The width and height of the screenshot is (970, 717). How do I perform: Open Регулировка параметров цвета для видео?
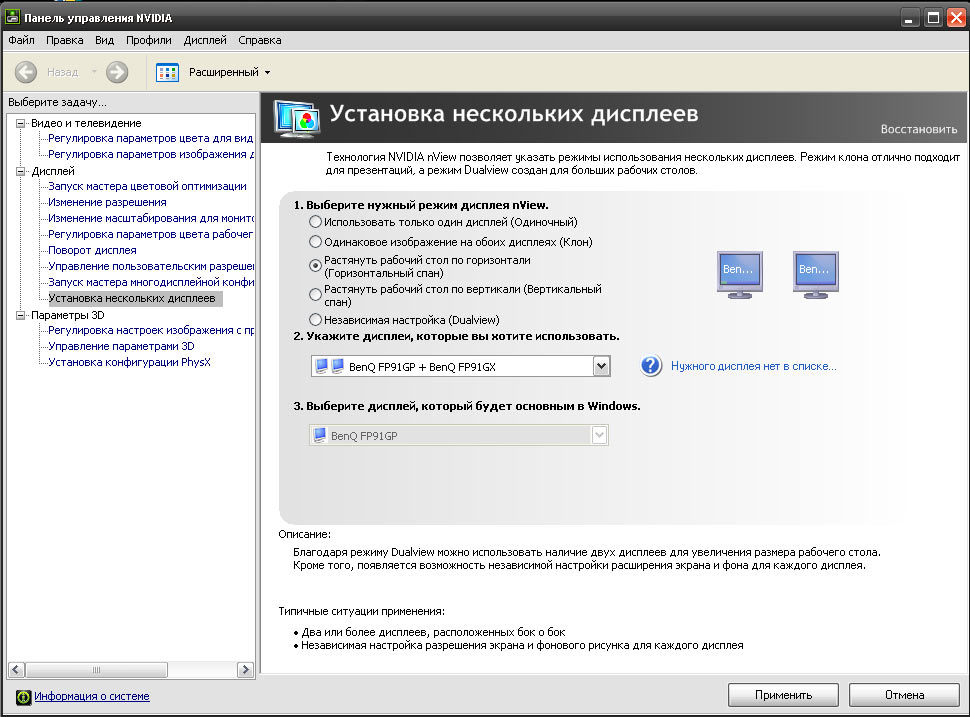[151, 138]
